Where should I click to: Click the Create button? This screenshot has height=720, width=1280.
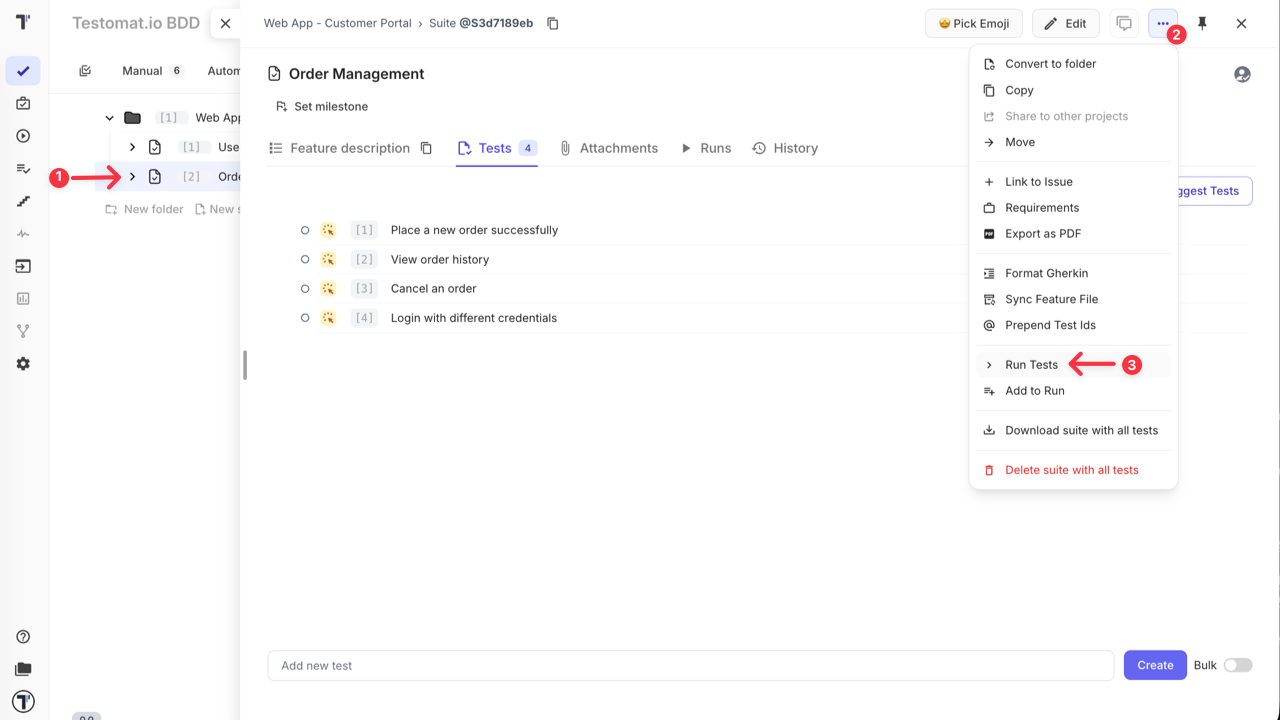1155,665
